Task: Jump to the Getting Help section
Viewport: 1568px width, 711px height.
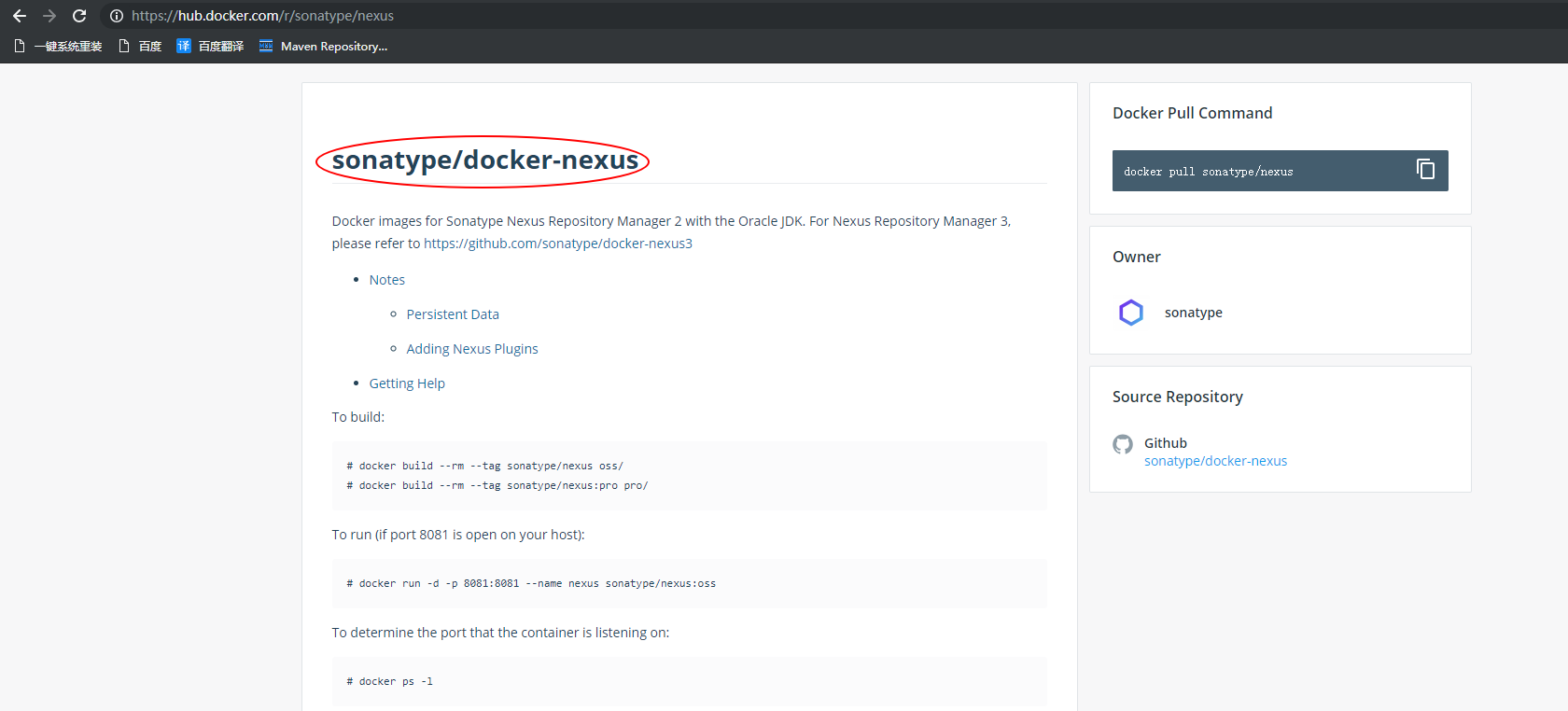Action: pos(407,383)
